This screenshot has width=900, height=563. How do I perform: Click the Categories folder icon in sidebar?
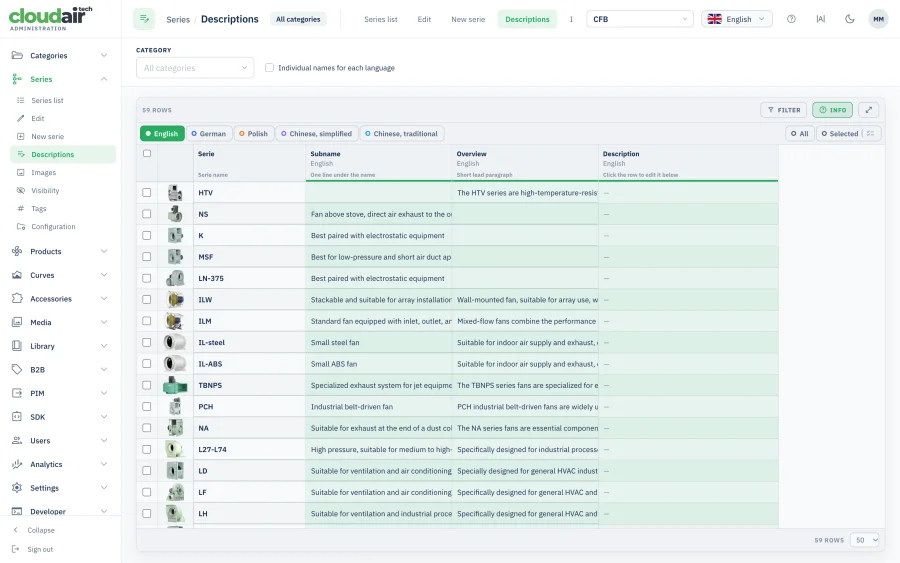coord(17,55)
